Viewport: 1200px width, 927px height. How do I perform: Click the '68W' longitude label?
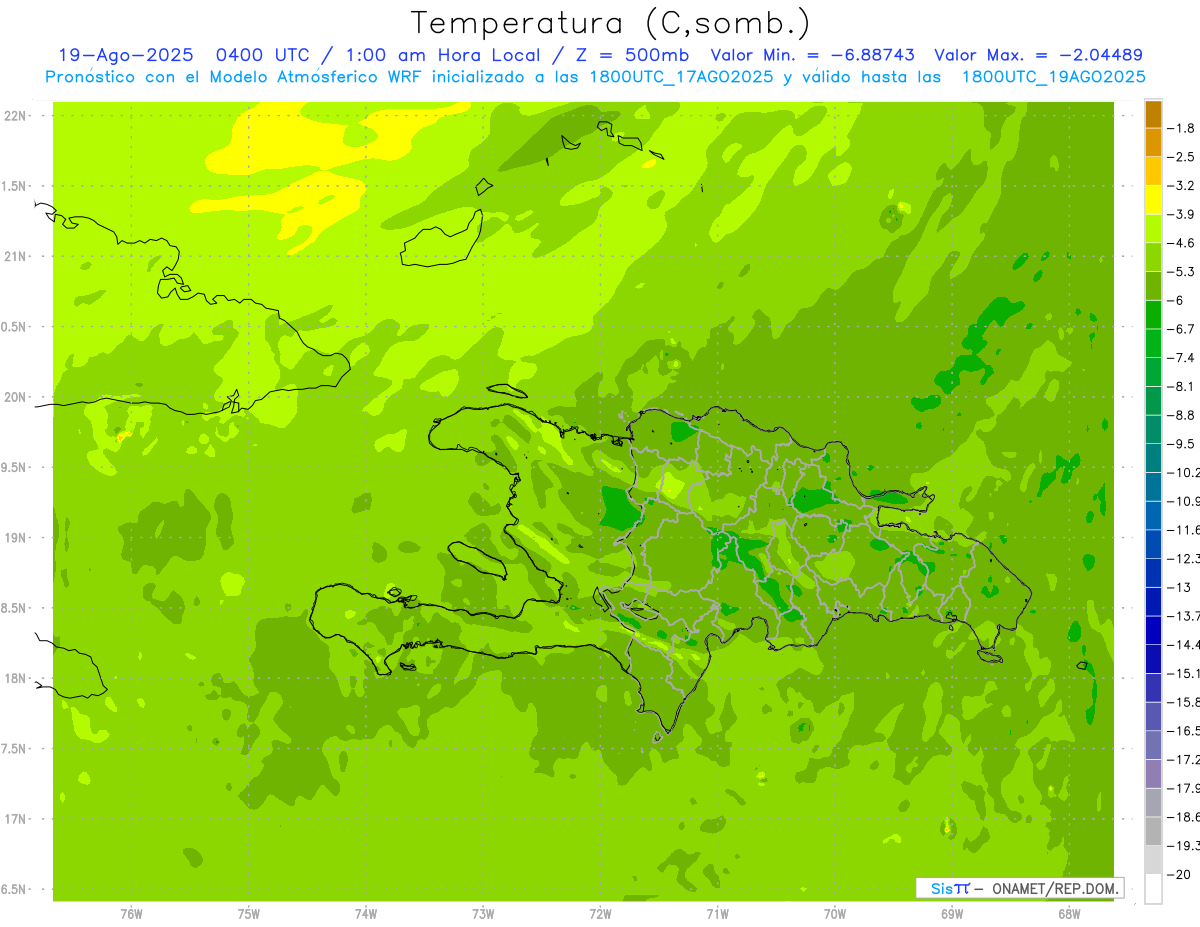pos(1068,915)
